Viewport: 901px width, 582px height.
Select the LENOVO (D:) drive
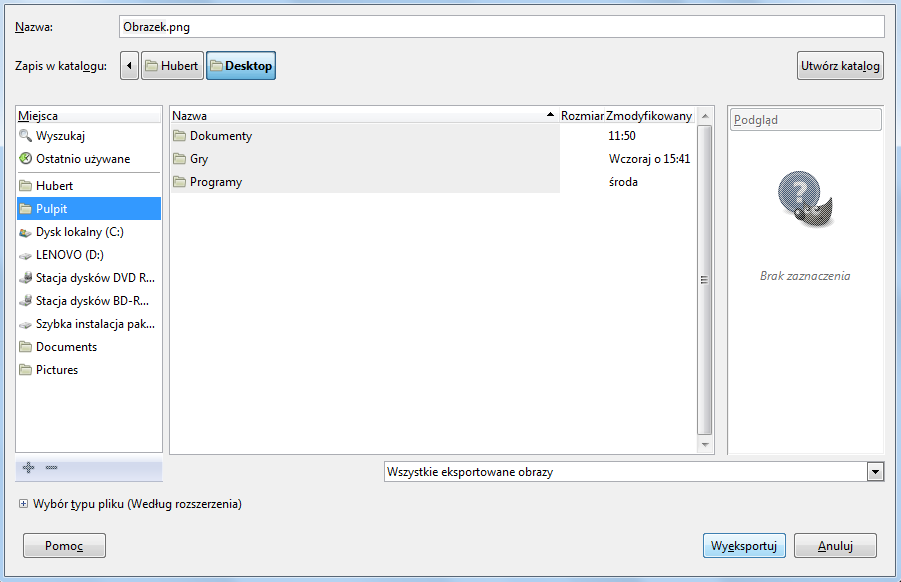point(69,254)
